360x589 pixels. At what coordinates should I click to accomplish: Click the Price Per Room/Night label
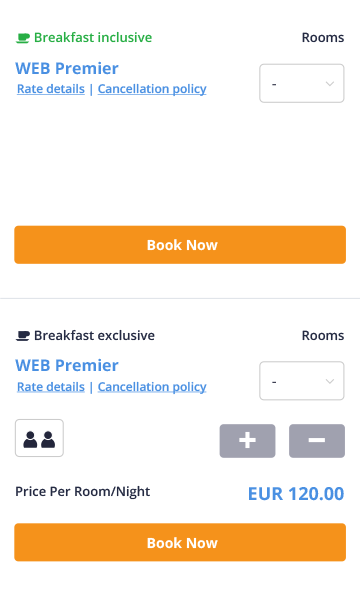coord(83,492)
